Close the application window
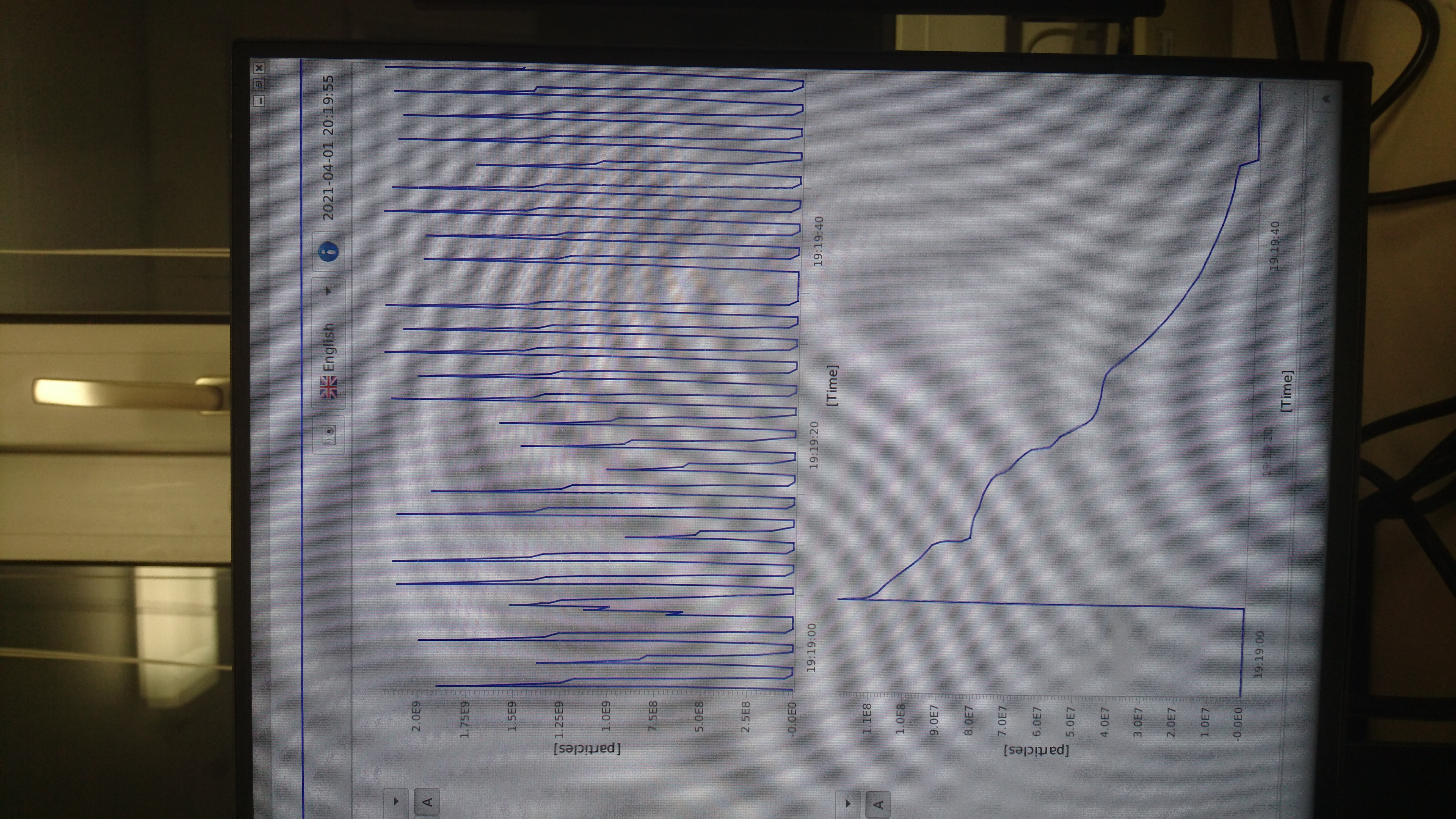This screenshot has height=819, width=1456. 259,68
